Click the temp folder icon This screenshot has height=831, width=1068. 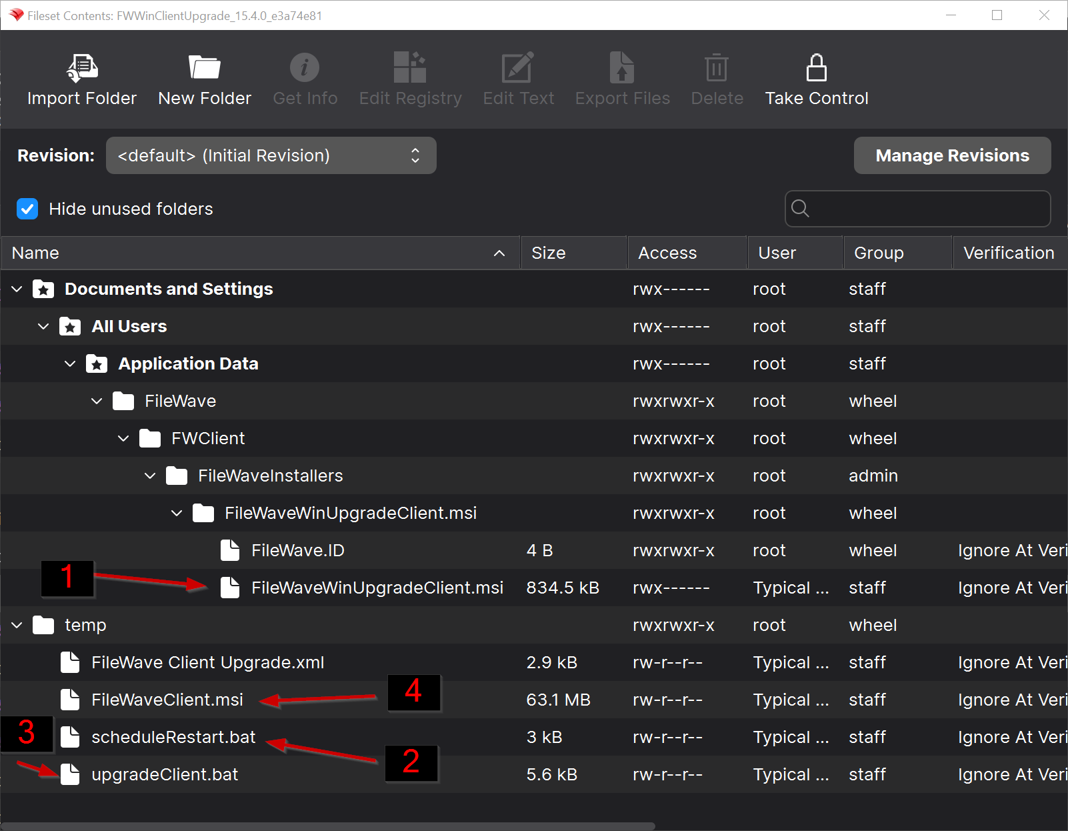point(44,625)
